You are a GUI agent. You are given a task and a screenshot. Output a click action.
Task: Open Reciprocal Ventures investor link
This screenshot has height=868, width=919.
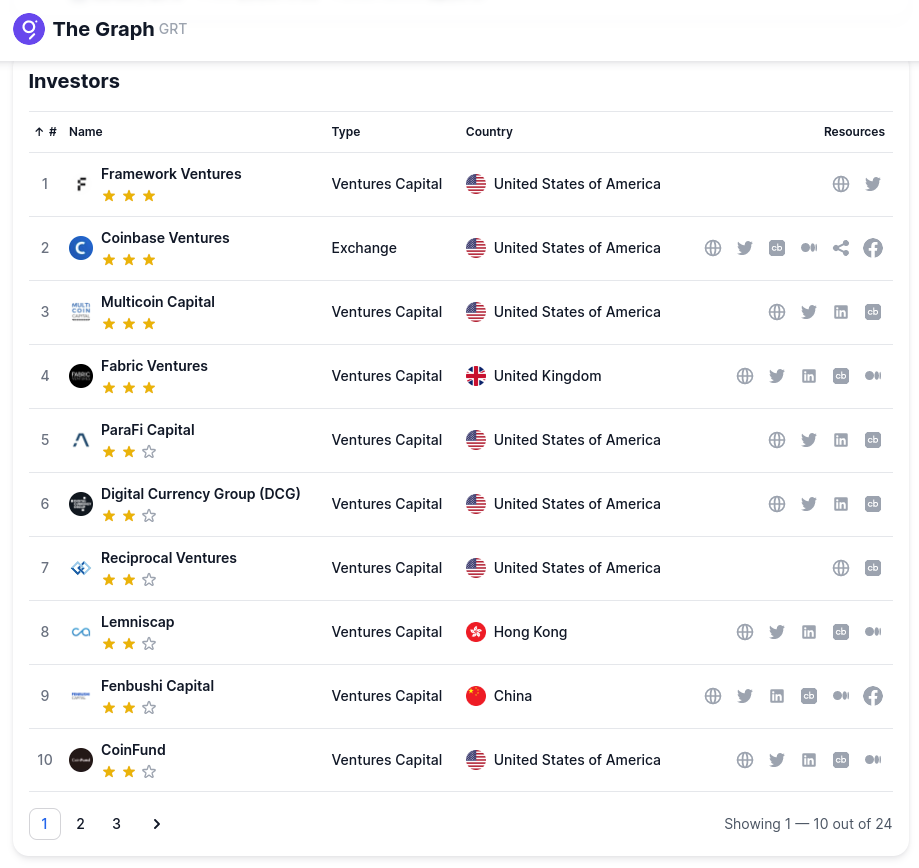[x=169, y=558]
